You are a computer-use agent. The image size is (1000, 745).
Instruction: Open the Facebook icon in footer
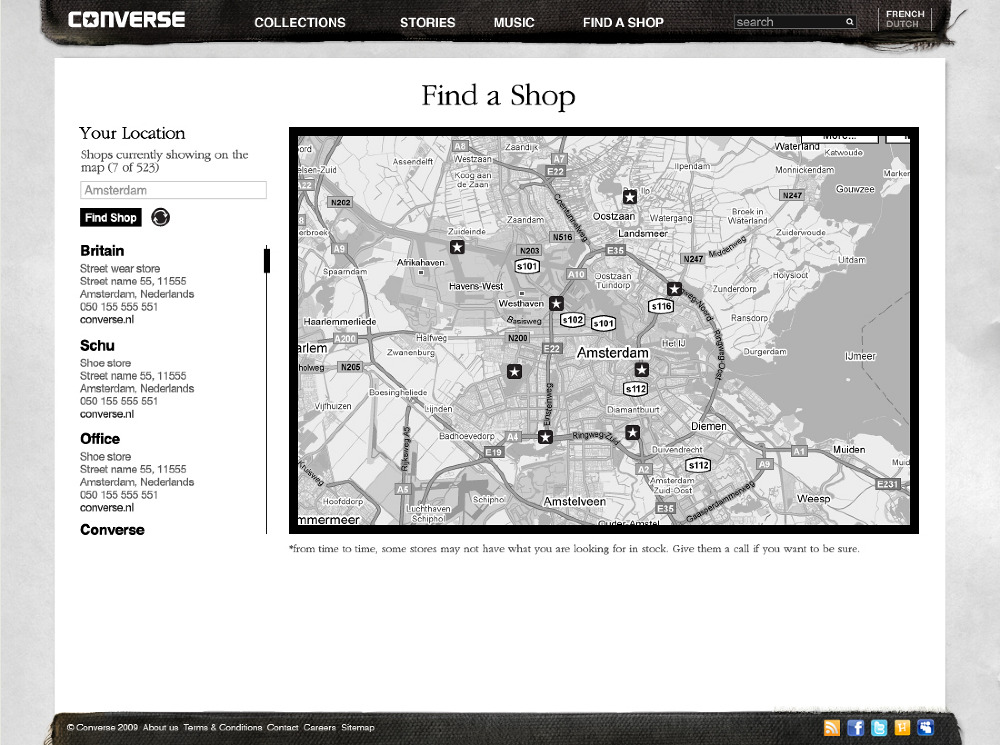tap(855, 728)
